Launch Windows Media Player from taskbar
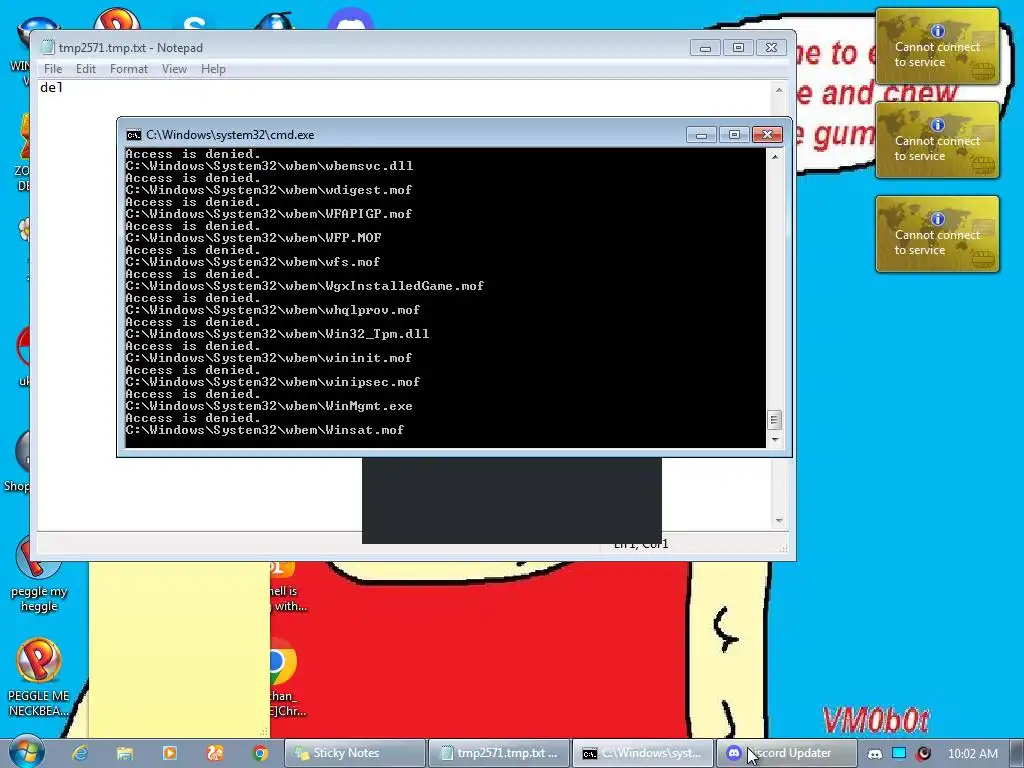The height and width of the screenshot is (768, 1024). pyautogui.click(x=170, y=753)
